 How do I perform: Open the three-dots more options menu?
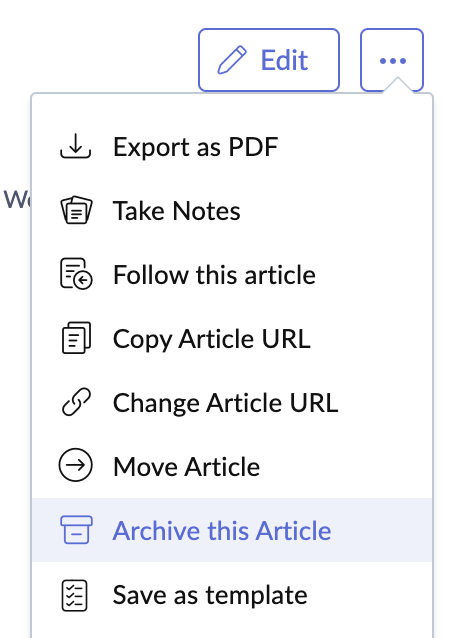392,60
